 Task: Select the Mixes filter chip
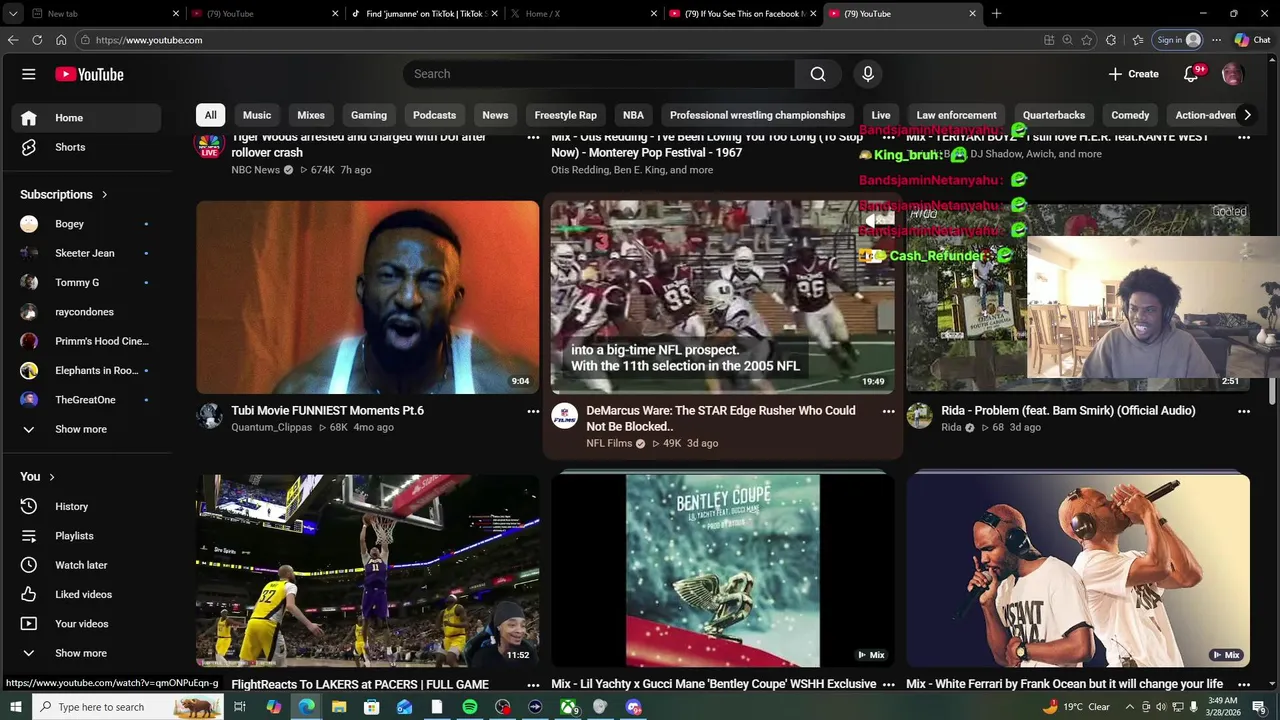[311, 115]
